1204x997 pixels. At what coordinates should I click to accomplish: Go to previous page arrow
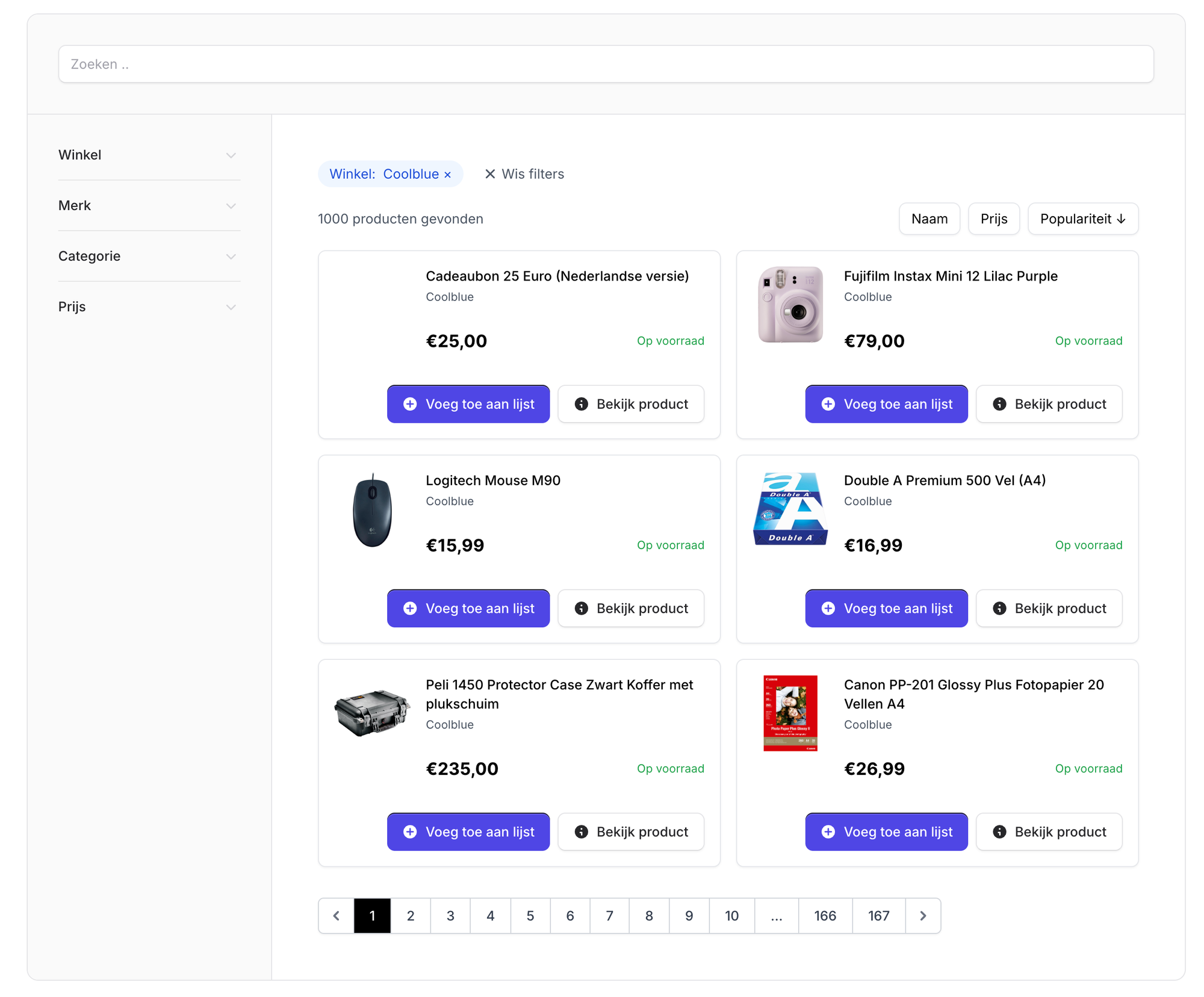(337, 916)
